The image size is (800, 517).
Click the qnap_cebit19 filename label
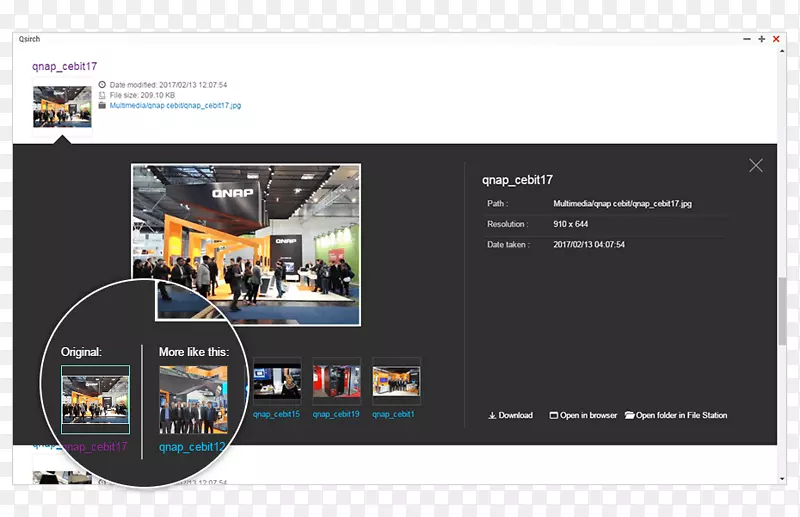coord(336,414)
